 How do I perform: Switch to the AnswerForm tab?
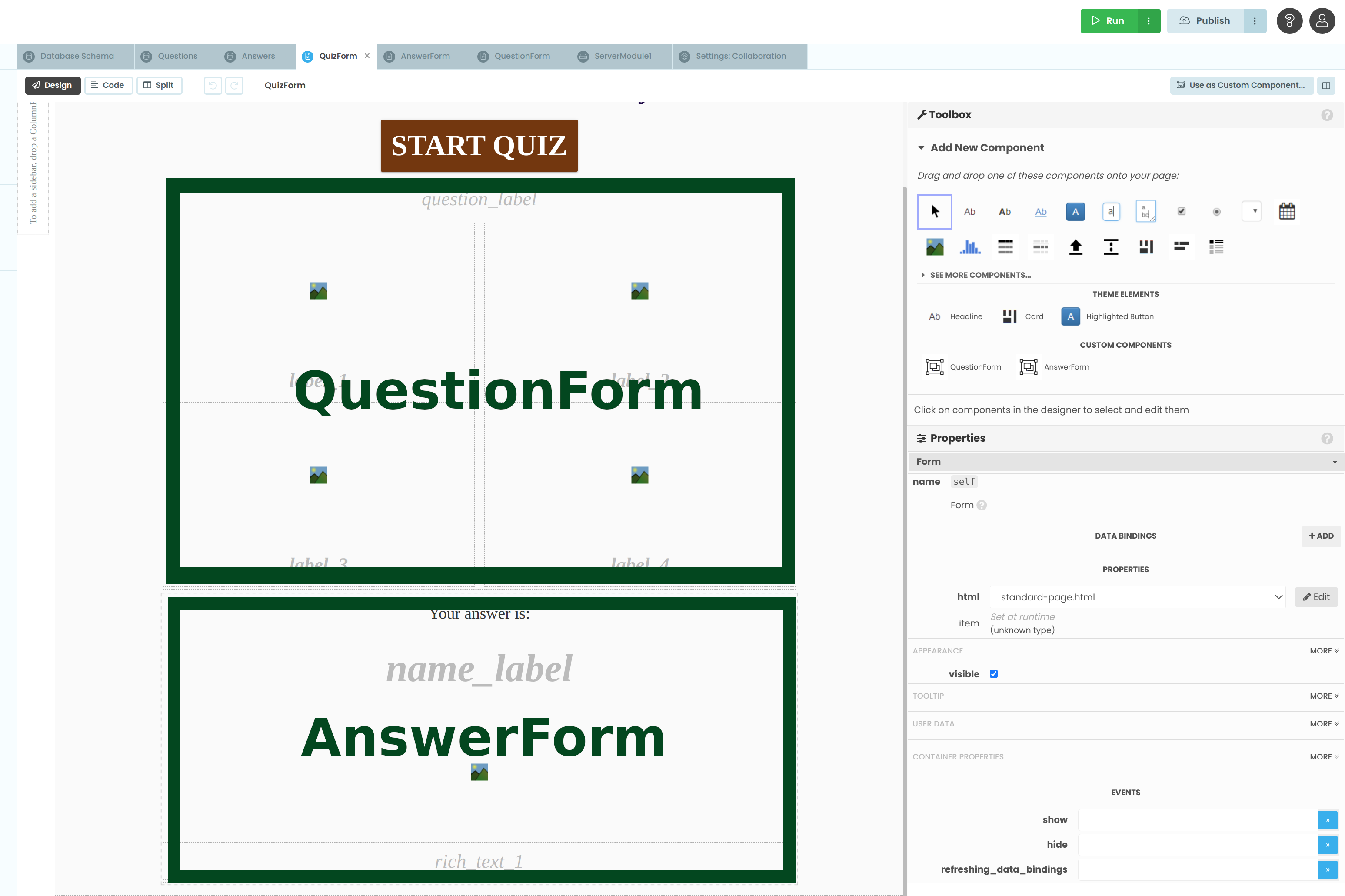click(423, 56)
